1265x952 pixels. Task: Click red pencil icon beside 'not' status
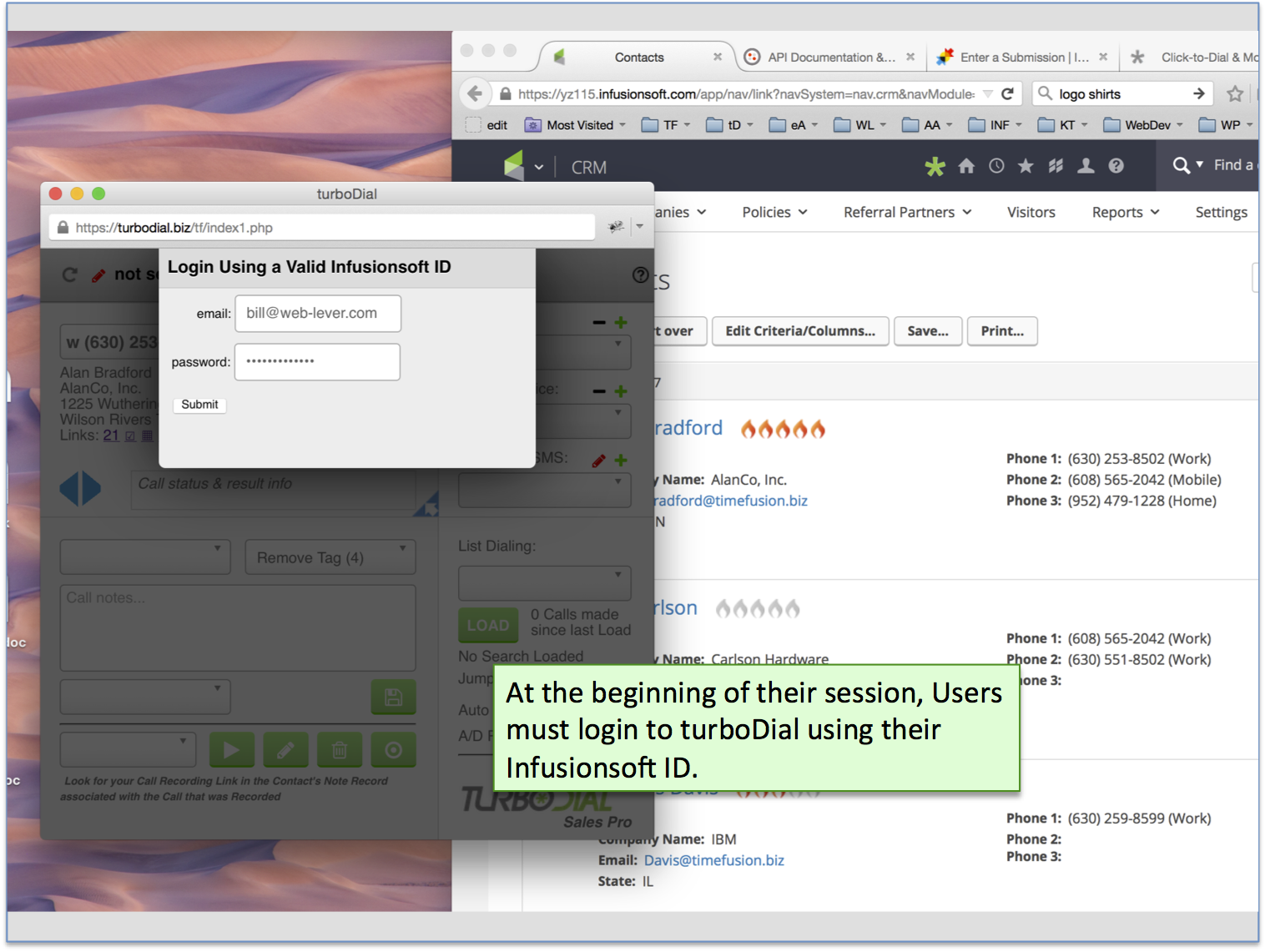(x=98, y=275)
